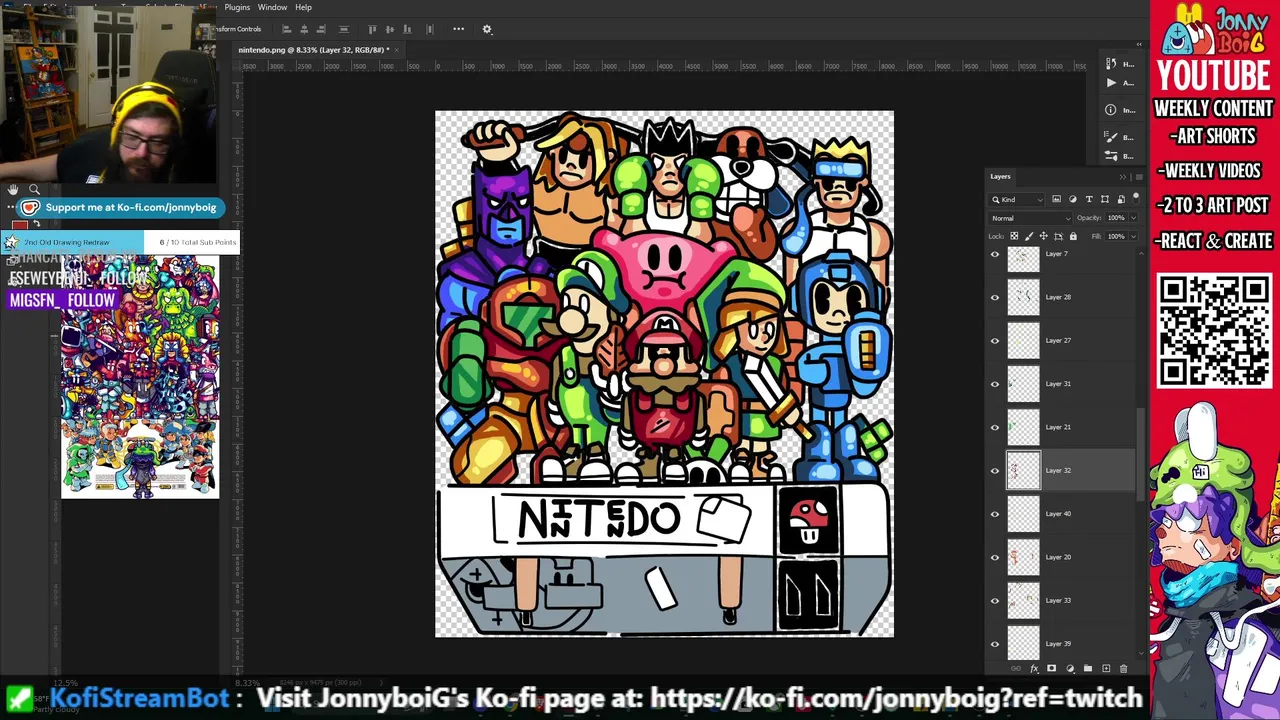Open the Layers panel flyout menu
The width and height of the screenshot is (1280, 720).
pyautogui.click(x=1138, y=177)
